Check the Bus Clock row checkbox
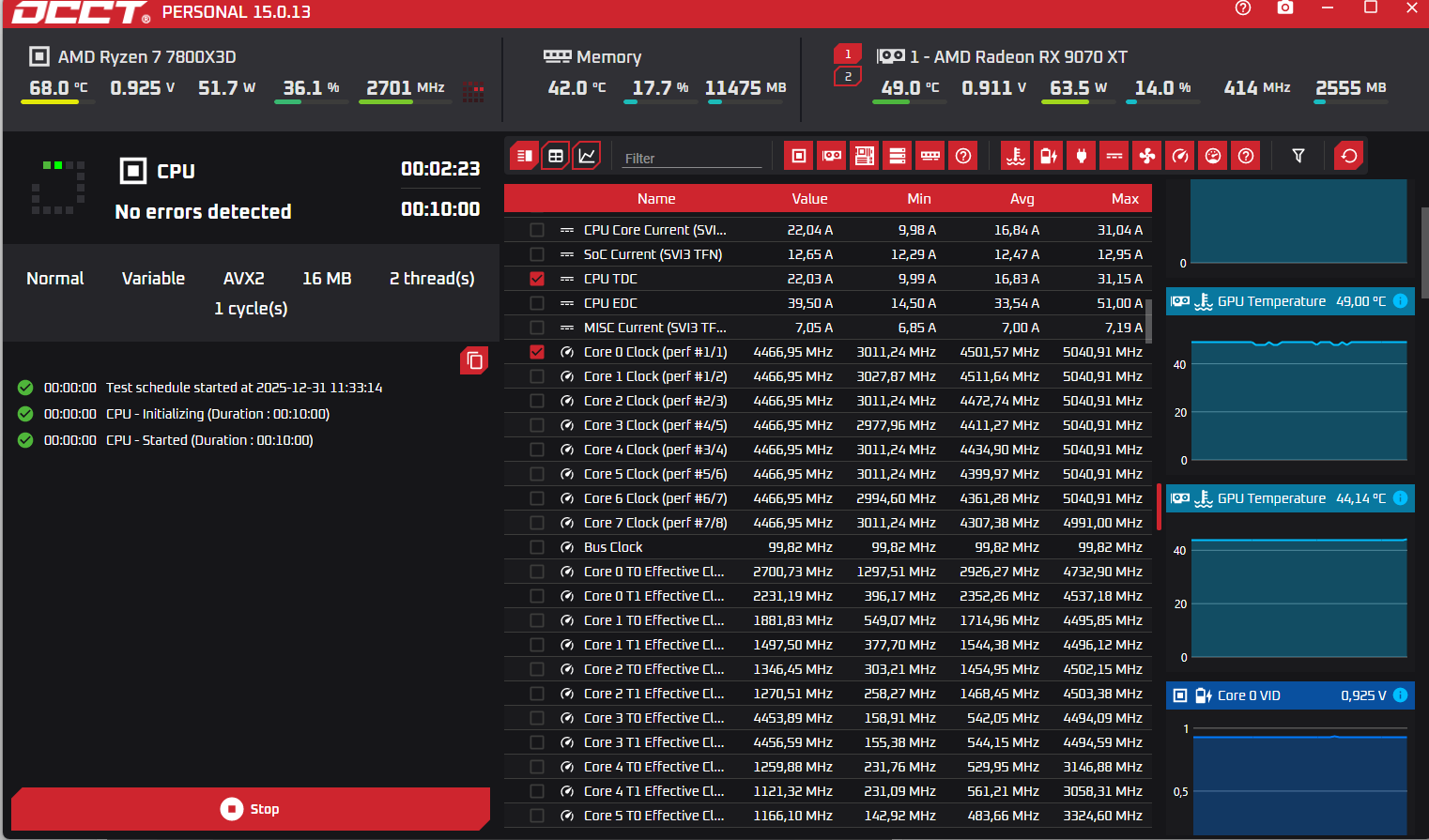 coord(537,547)
